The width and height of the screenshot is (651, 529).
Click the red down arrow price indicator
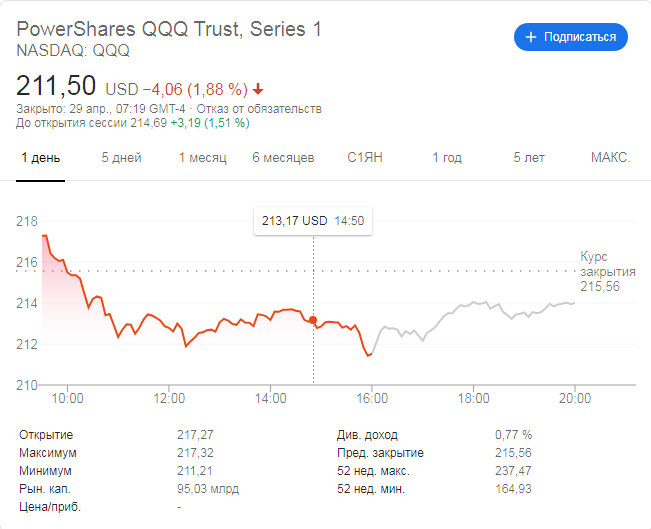[x=259, y=88]
